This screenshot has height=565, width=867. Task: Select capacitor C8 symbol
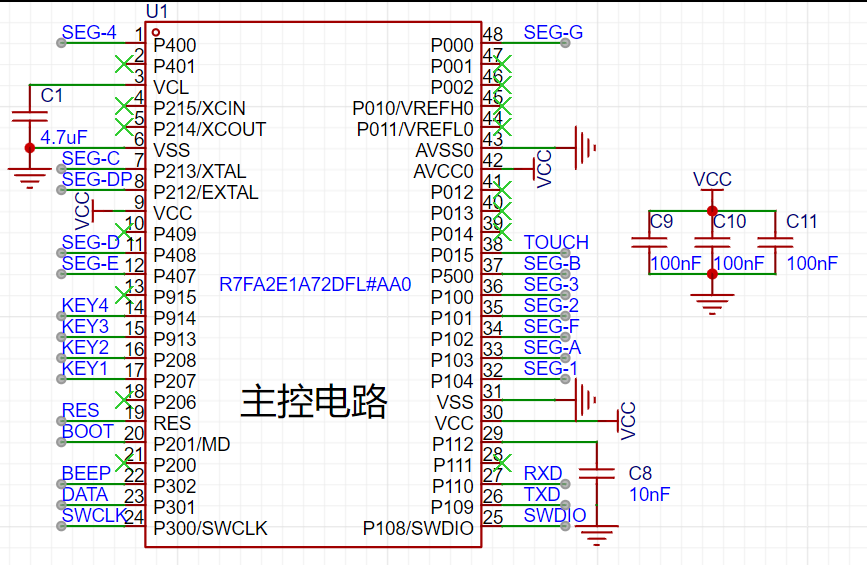pyautogui.click(x=597, y=473)
